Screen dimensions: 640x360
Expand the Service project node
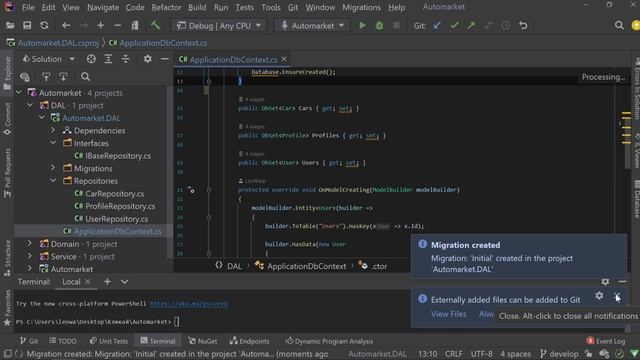pyautogui.click(x=30, y=256)
